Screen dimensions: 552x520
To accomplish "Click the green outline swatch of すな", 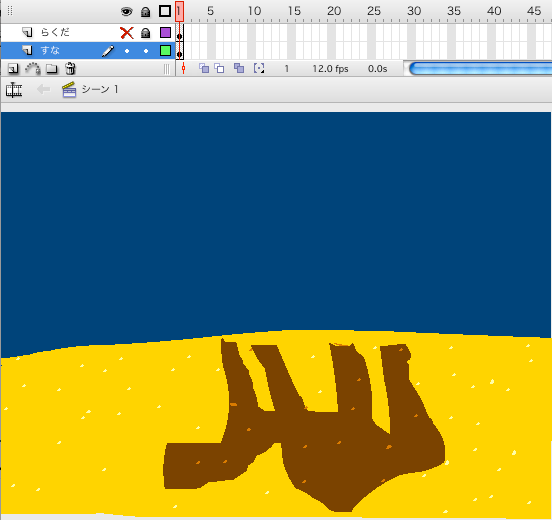I will 165,50.
